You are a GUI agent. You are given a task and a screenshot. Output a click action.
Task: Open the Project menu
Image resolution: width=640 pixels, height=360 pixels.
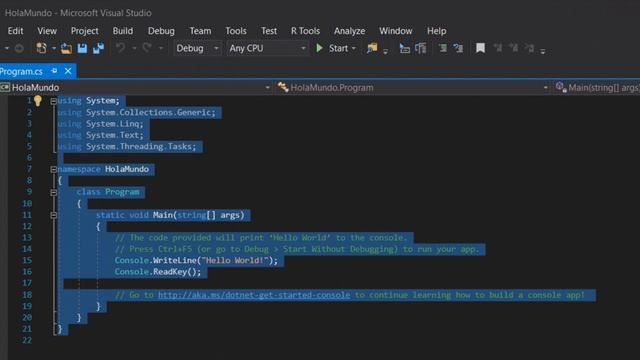coord(84,31)
